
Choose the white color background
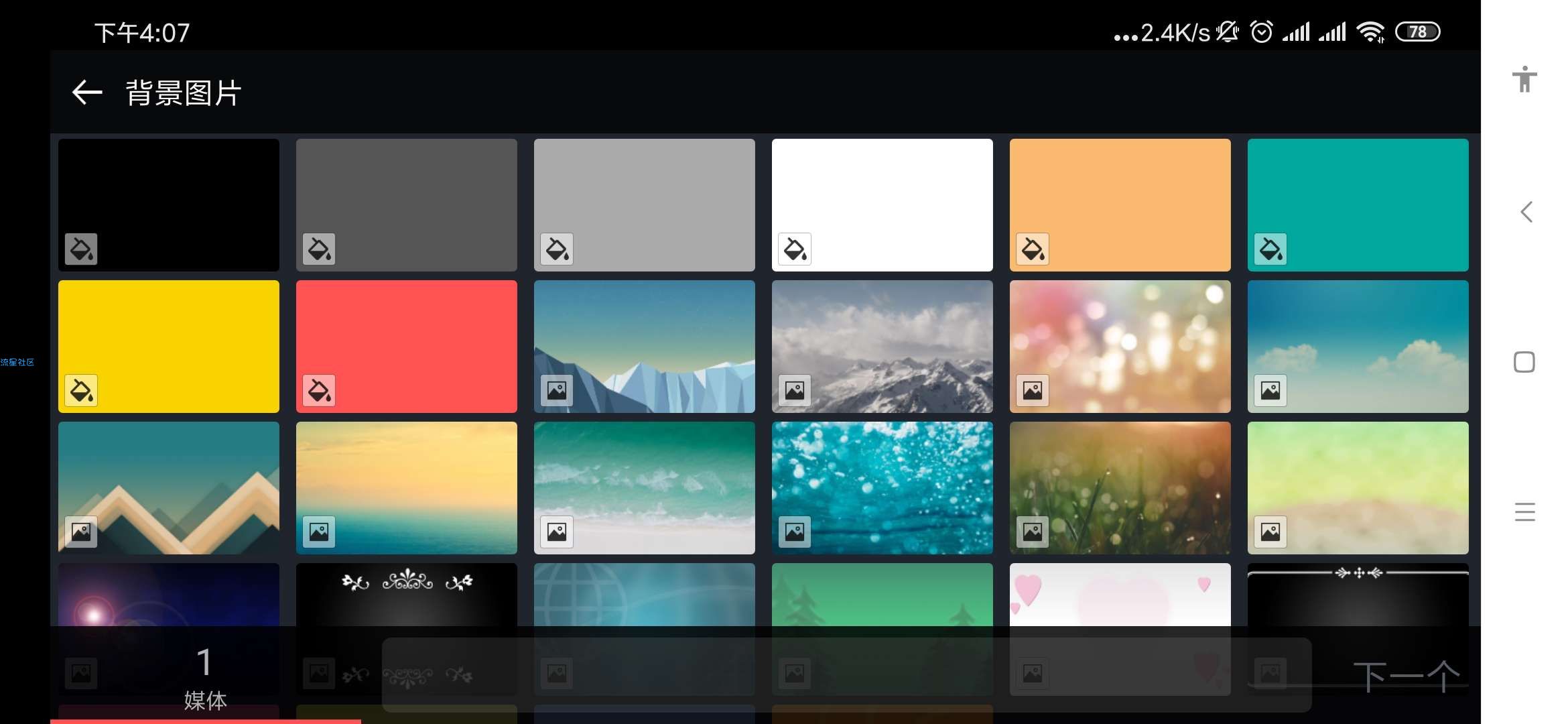pos(883,205)
